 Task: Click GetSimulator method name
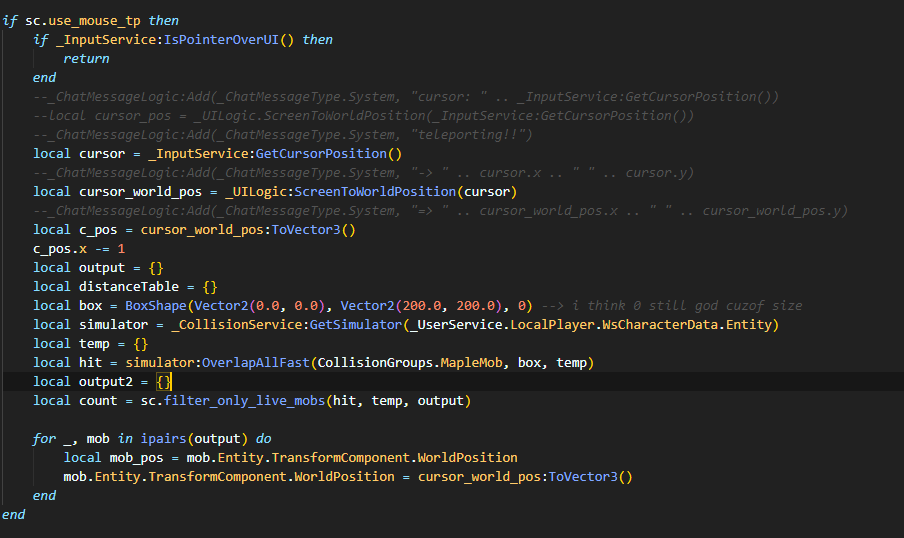(362, 325)
